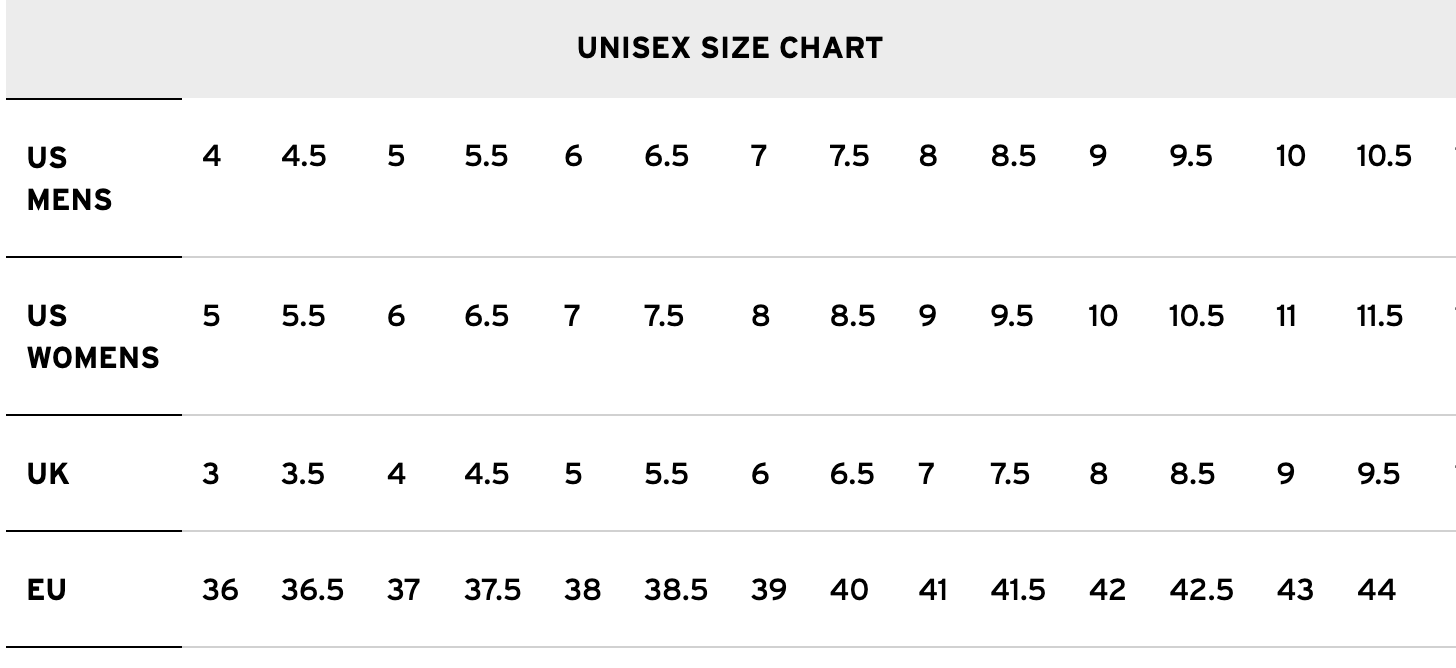The height and width of the screenshot is (668, 1456).
Task: Click the UNISEX SIZE CHART heading
Action: (729, 48)
